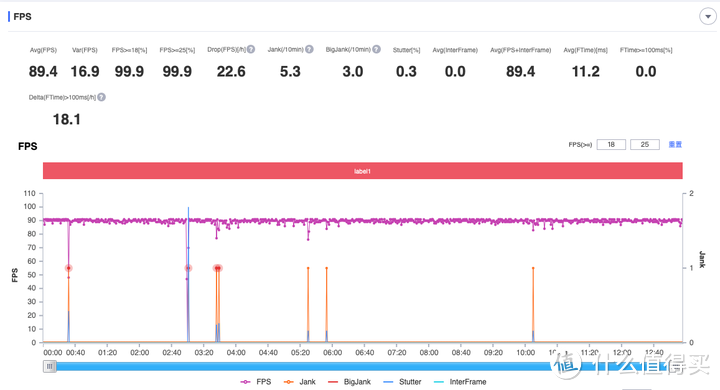This screenshot has height=390, width=720.
Task: Toggle Jank series in chart legend
Action: tap(300, 382)
